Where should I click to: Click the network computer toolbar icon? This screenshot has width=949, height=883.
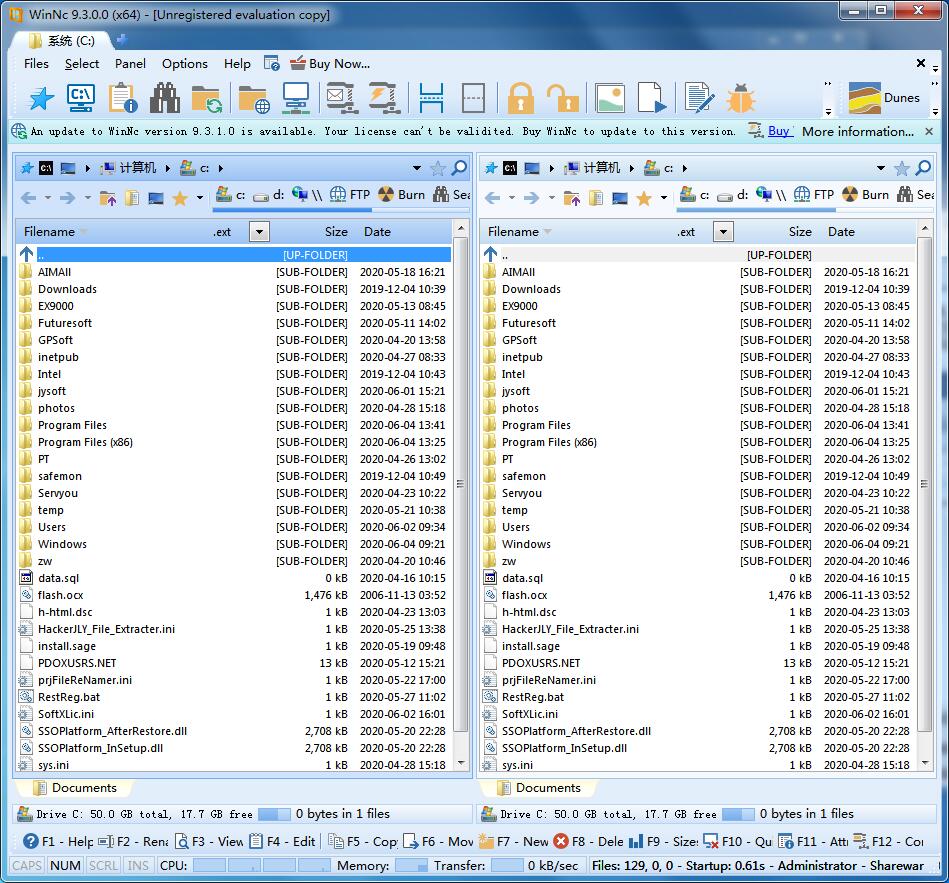tap(295, 98)
